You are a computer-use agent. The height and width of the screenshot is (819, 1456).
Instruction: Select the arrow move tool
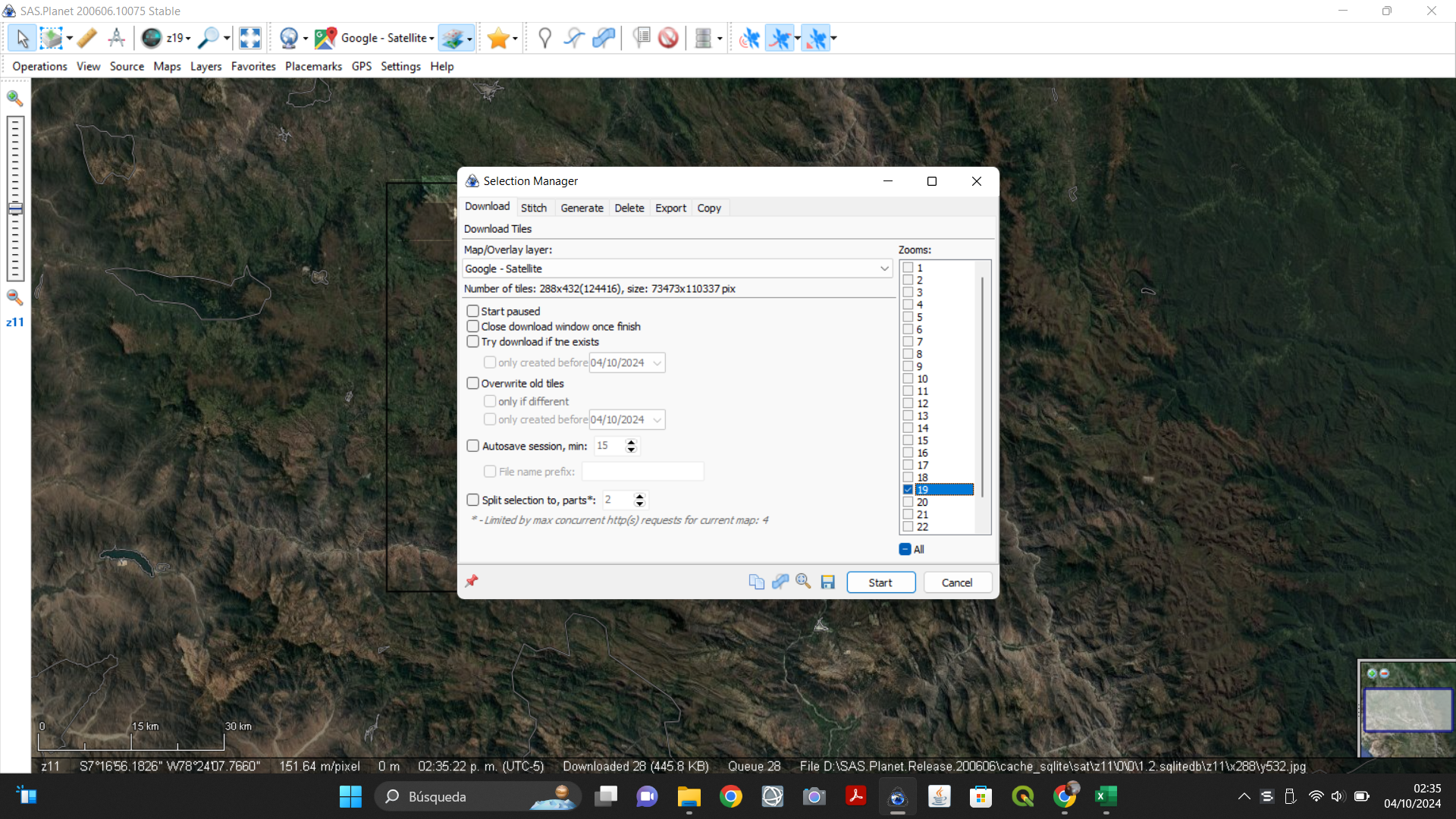pos(22,38)
